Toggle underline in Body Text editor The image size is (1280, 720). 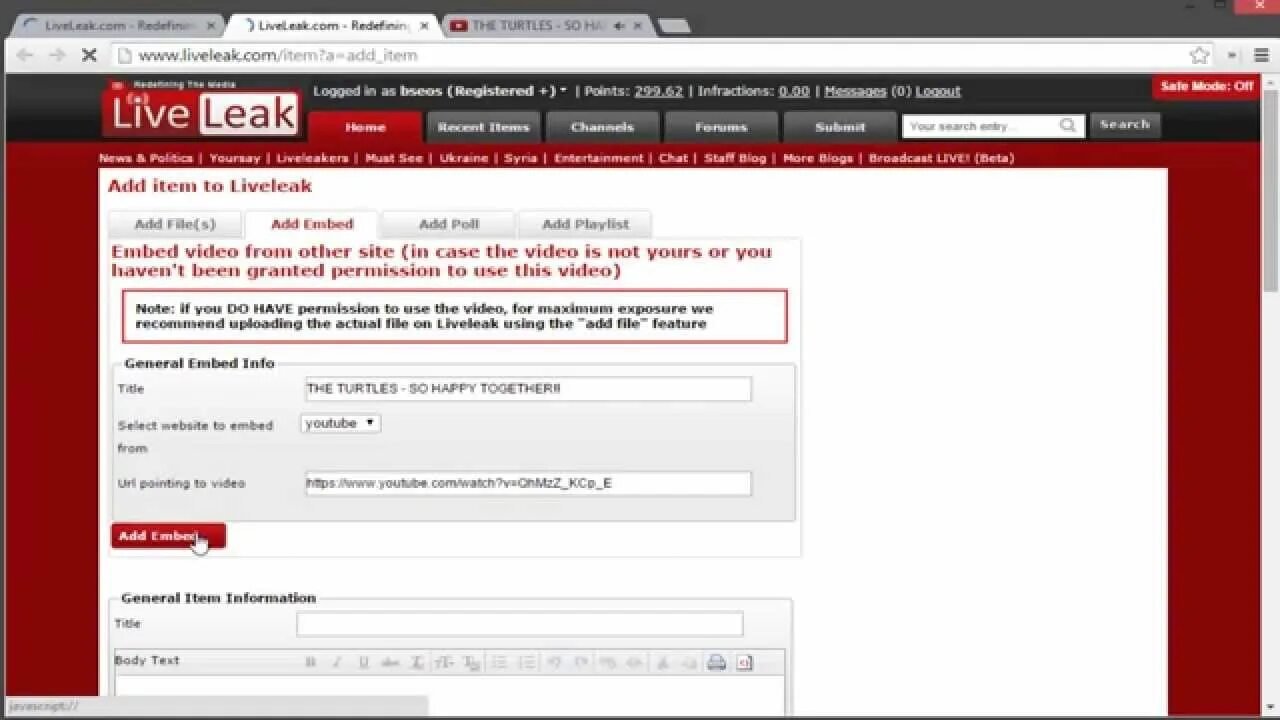pos(363,662)
